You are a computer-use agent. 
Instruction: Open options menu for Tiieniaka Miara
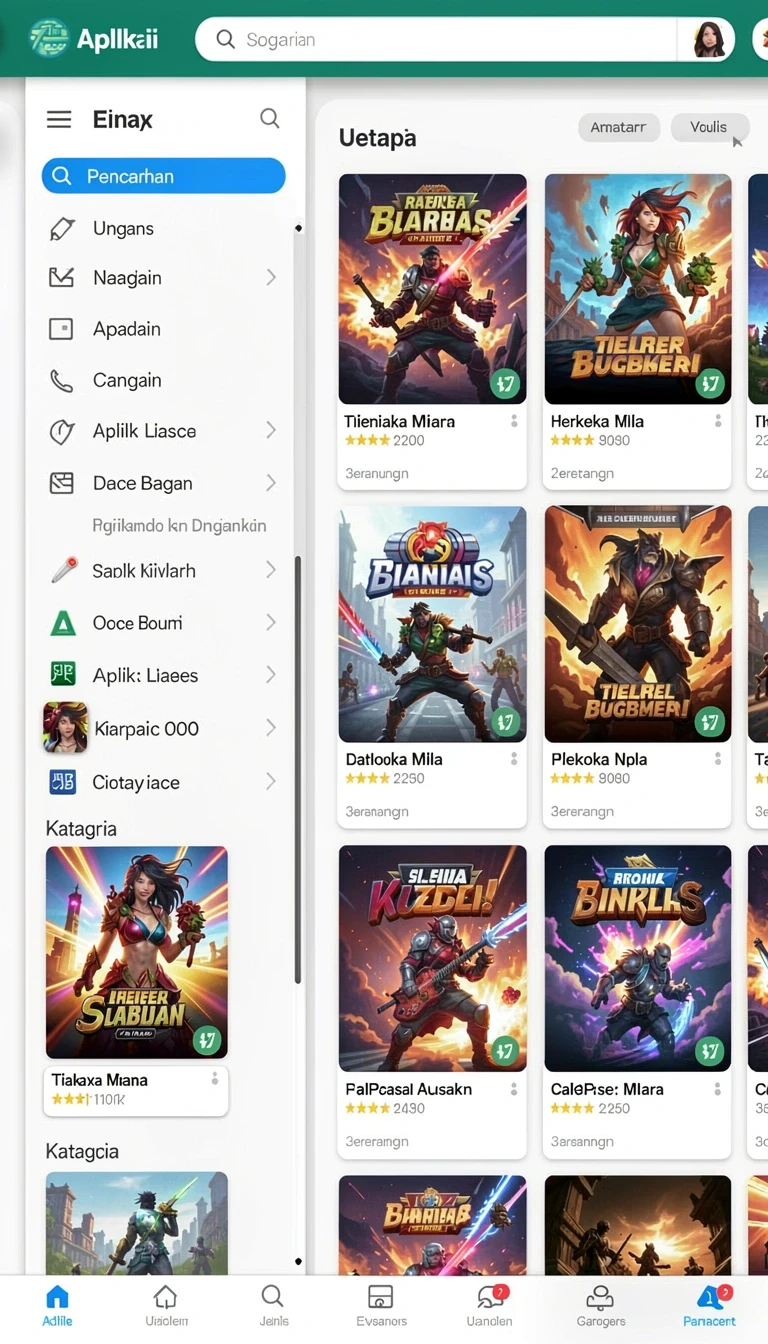tap(514, 421)
